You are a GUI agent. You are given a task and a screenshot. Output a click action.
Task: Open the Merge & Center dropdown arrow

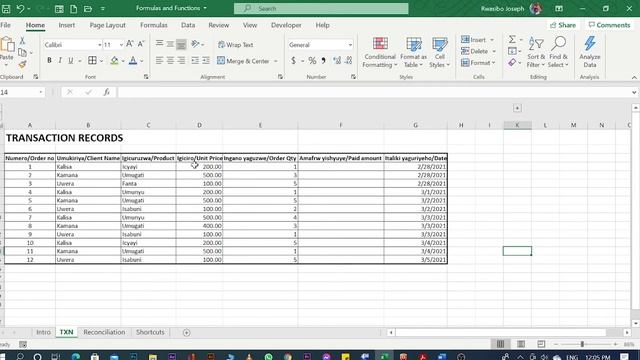276,61
